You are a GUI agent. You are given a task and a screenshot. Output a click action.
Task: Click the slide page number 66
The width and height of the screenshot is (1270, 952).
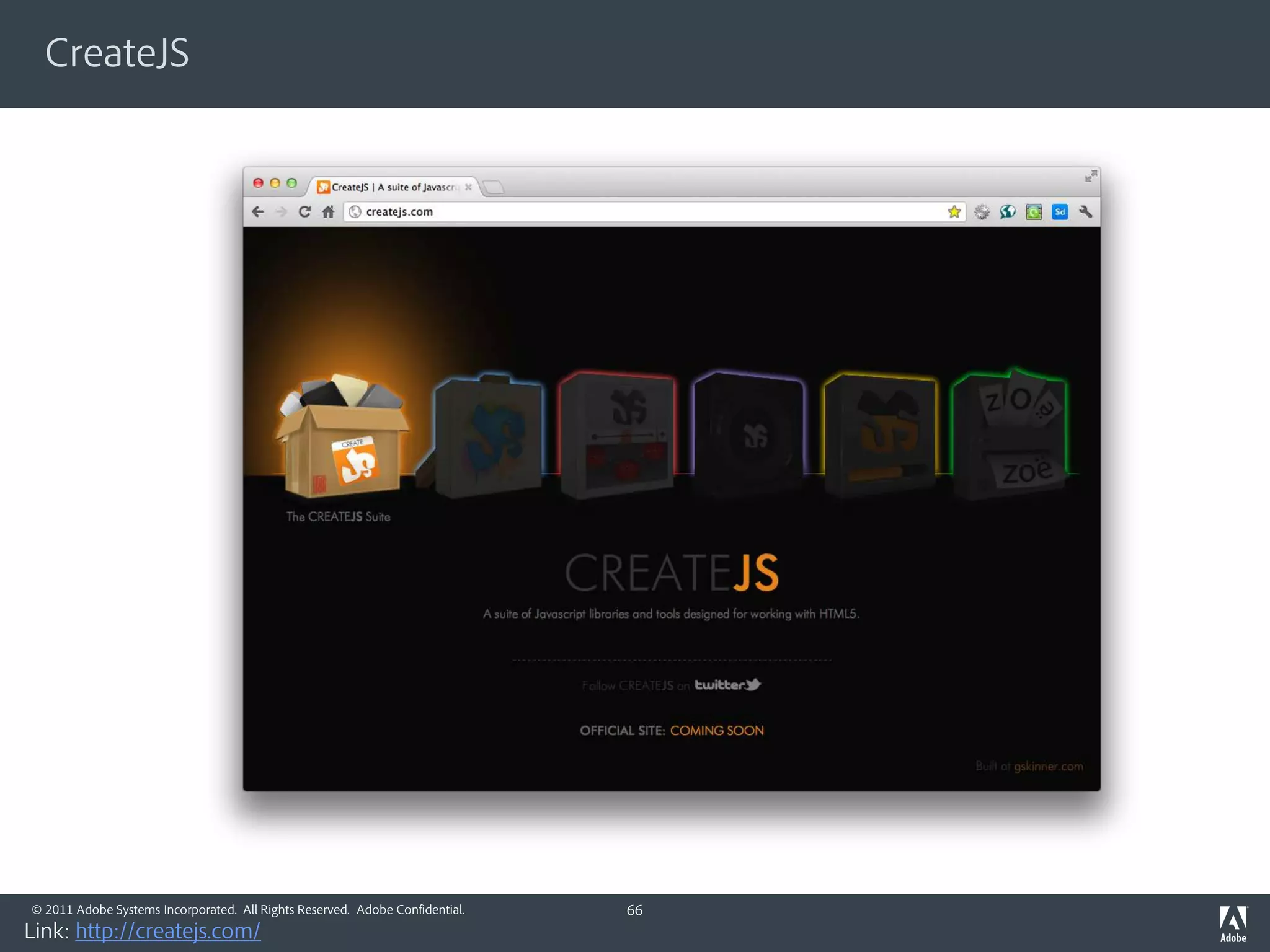tap(634, 910)
